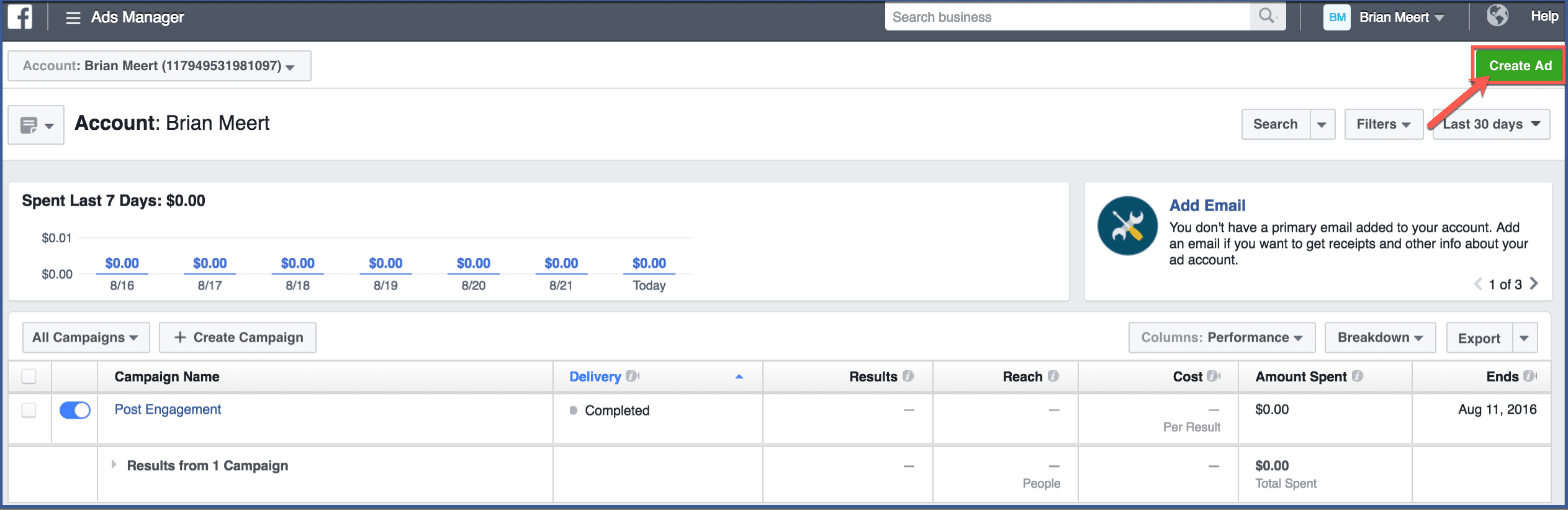Click the Completed delivery status
Screen dimensions: 1568x510
617,411
